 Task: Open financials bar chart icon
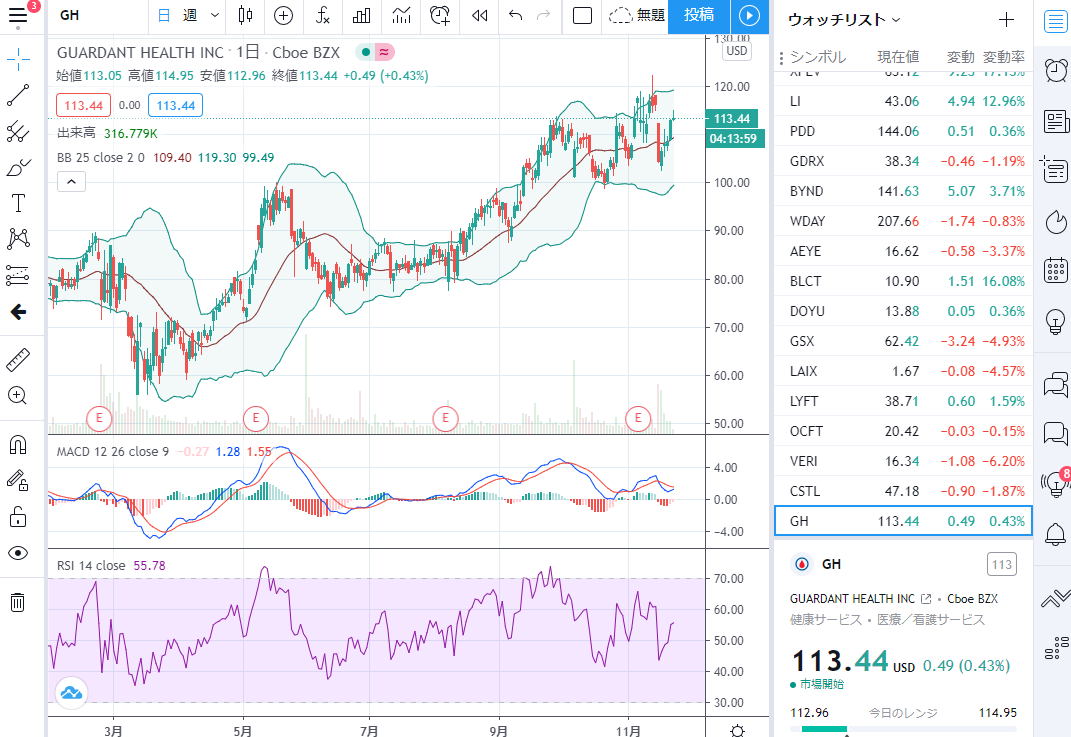[361, 15]
